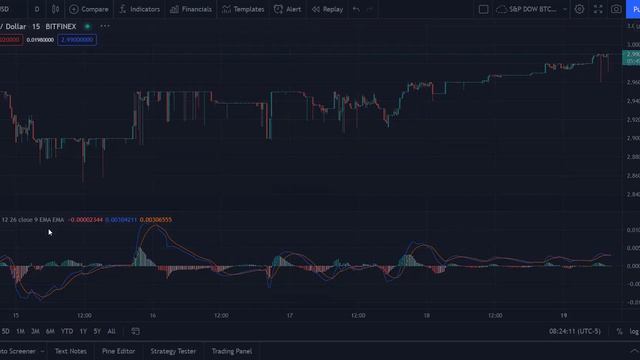The image size is (640, 360).
Task: Click the red sell price box
Action: (11, 40)
